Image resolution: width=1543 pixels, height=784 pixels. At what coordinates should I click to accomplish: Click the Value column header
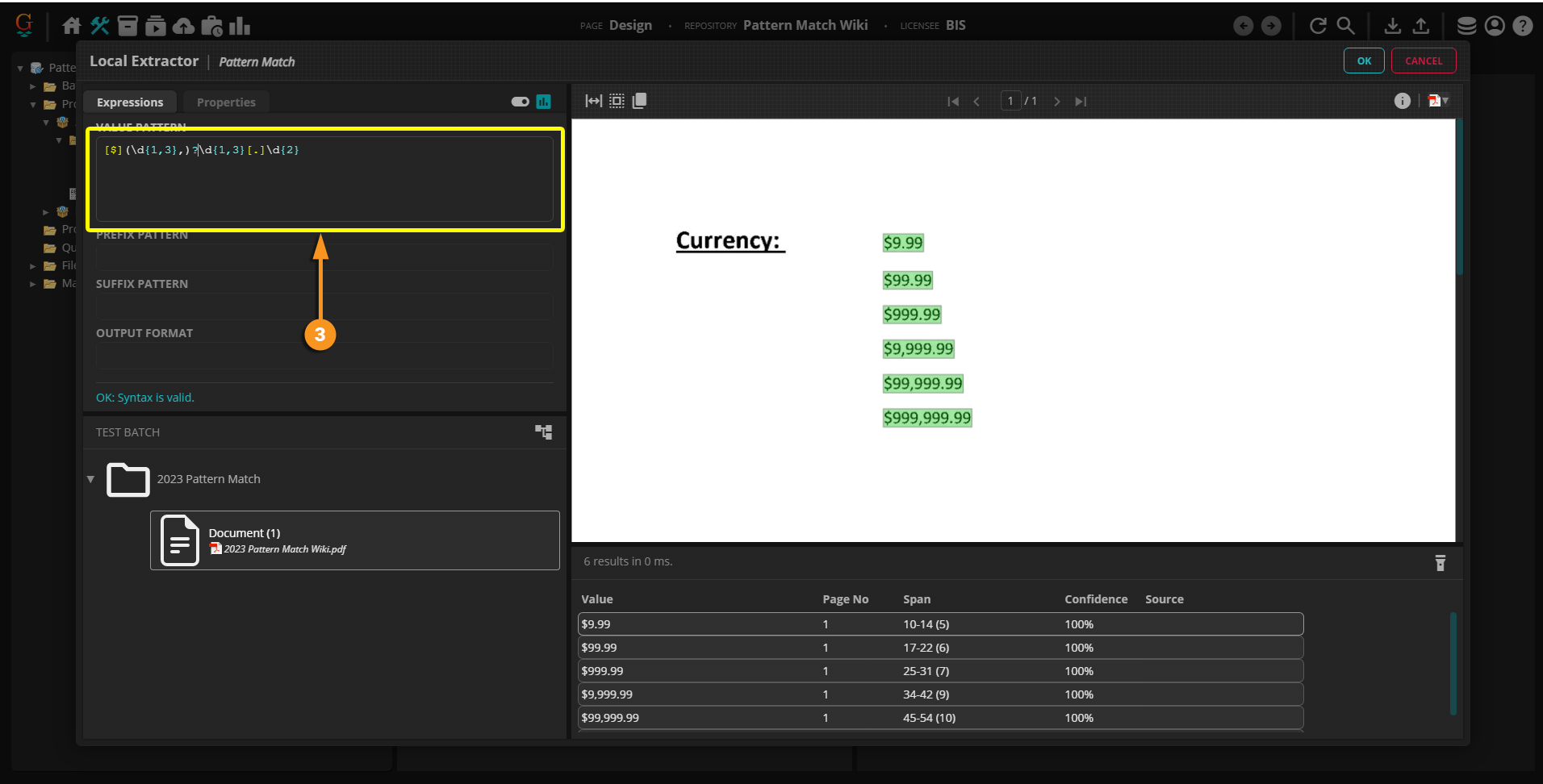click(x=597, y=599)
